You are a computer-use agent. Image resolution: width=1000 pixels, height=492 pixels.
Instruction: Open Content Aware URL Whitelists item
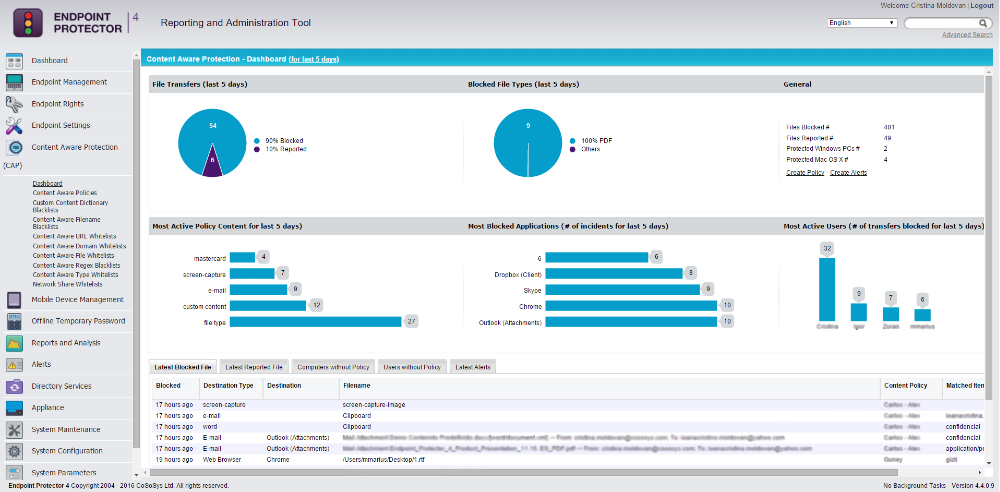coord(75,236)
